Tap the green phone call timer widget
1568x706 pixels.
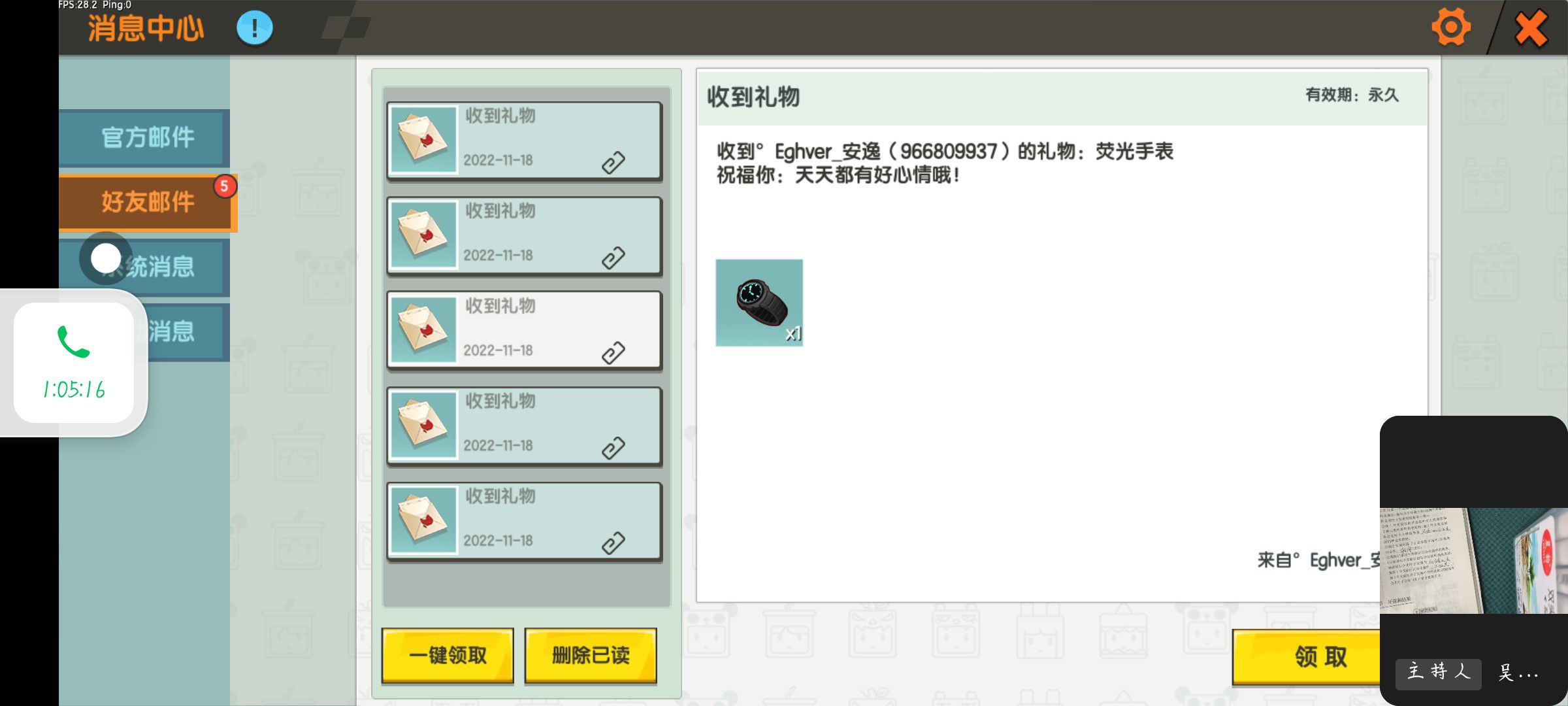pos(74,363)
